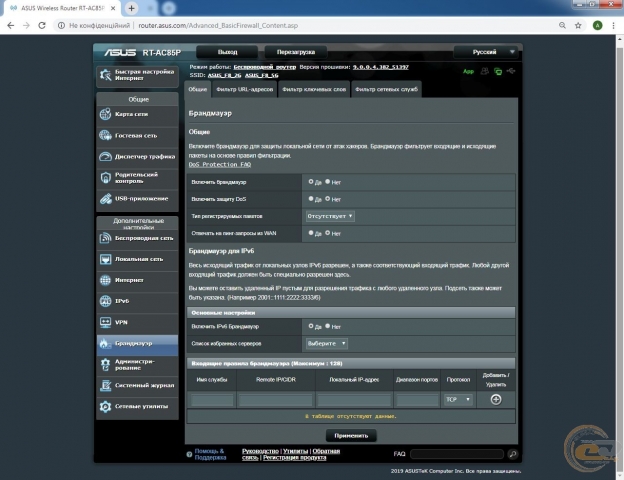
Task: Open USB-приложение icon
Action: [x=105, y=199]
